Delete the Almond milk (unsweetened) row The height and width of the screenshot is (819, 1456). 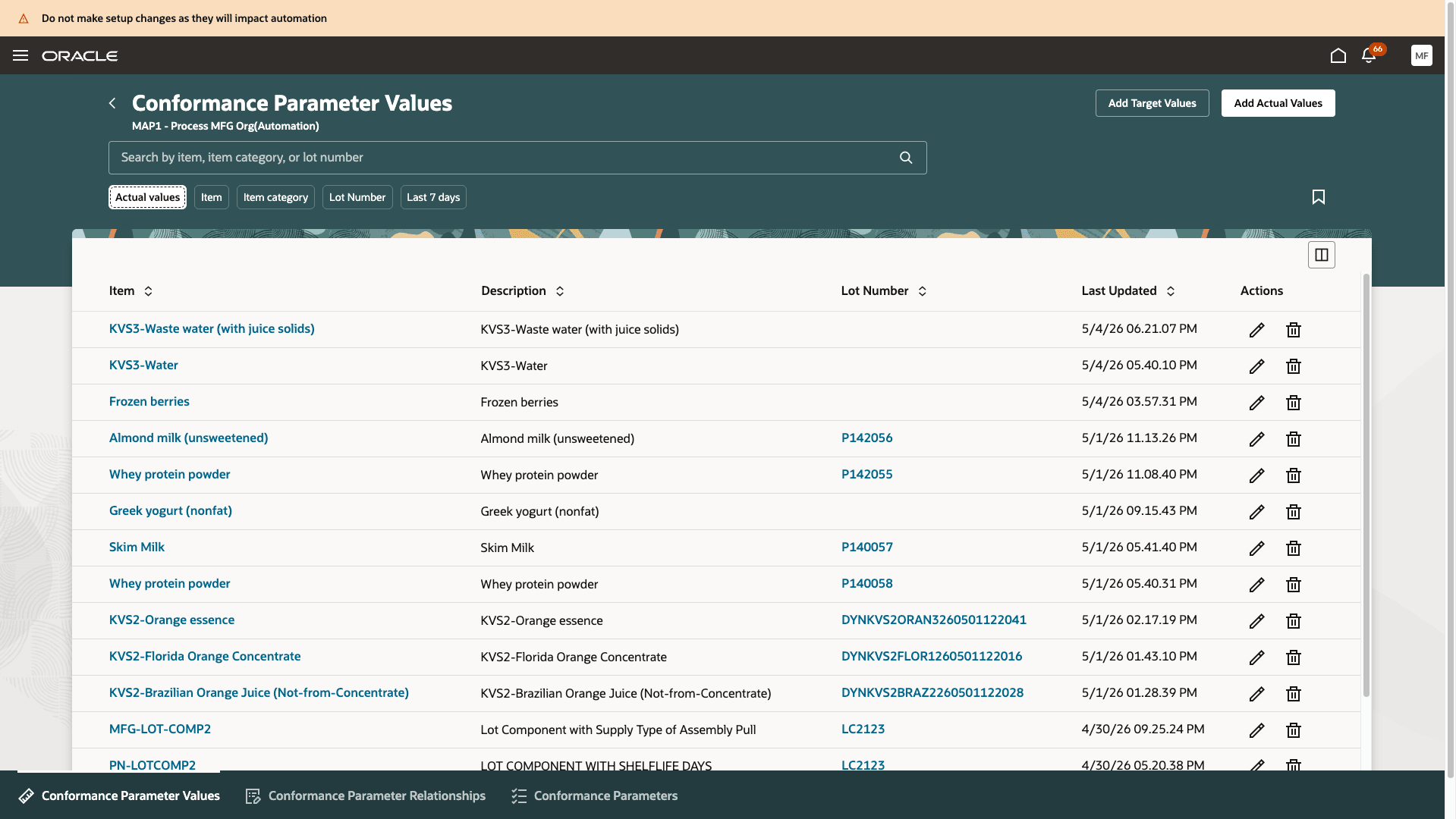coord(1294,439)
